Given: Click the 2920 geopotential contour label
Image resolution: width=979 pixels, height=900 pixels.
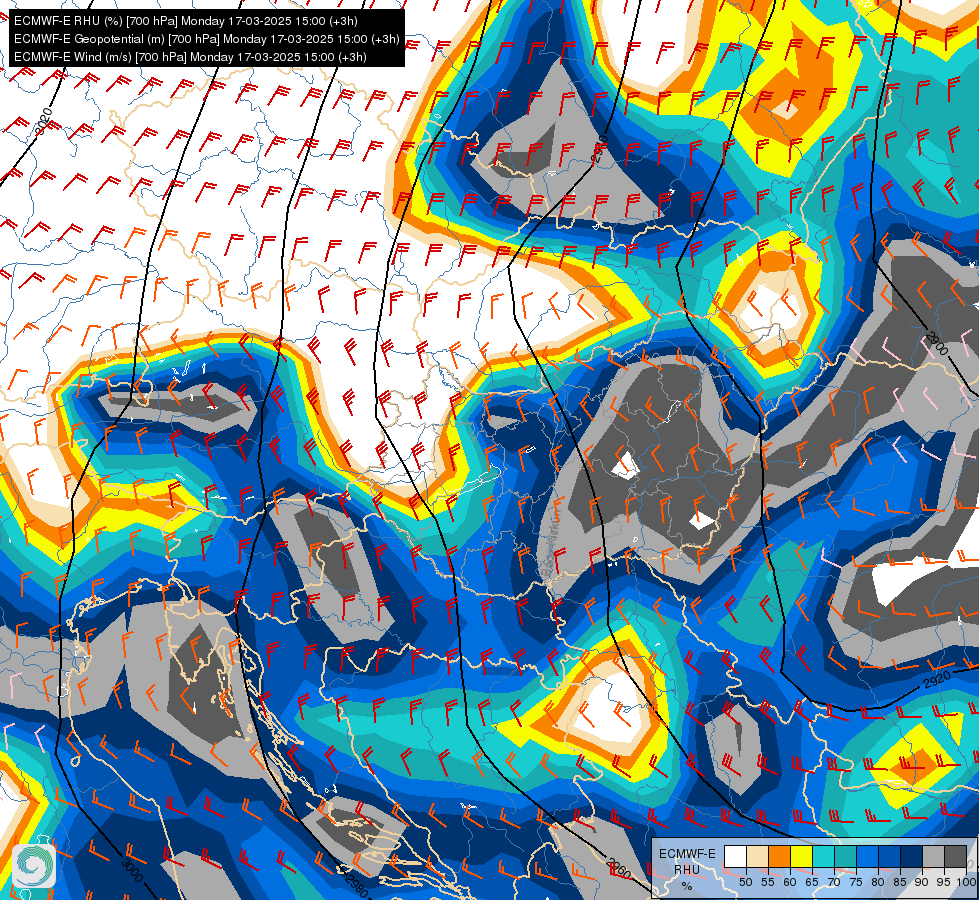Looking at the screenshot, I should coord(937,680).
